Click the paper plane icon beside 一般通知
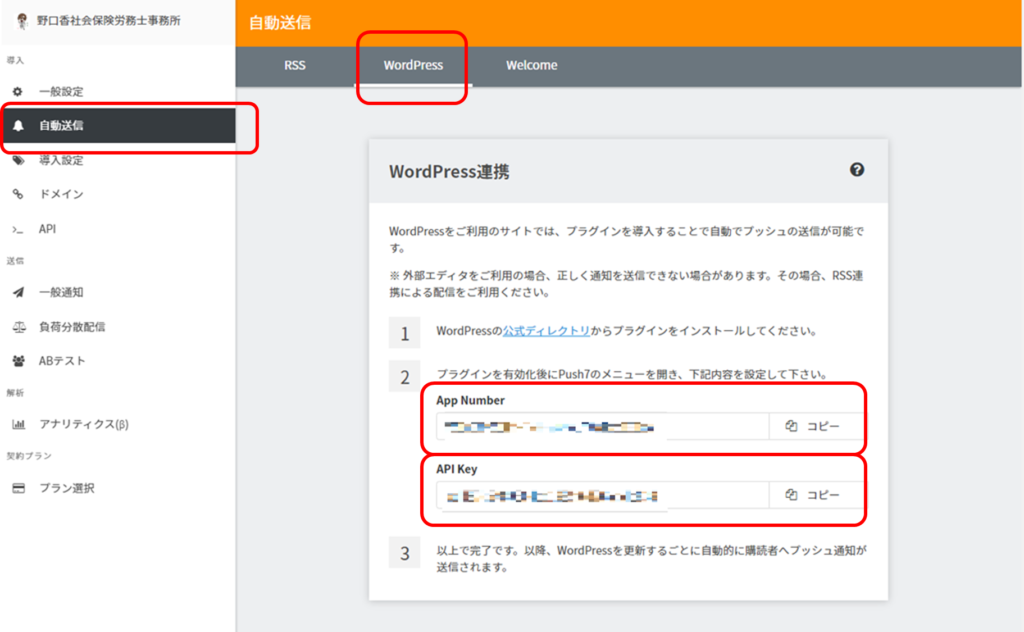The image size is (1024, 632). [x=18, y=292]
